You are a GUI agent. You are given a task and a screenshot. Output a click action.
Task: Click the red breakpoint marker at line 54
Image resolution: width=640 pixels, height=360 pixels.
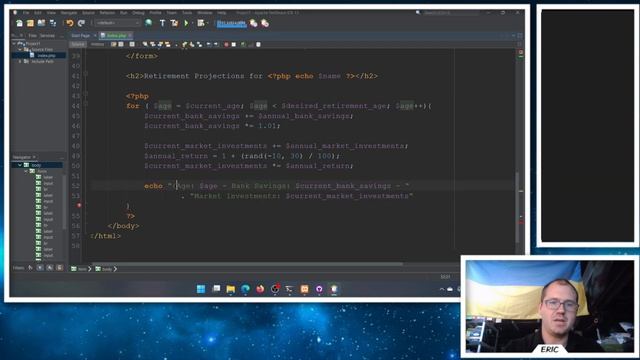(79, 206)
